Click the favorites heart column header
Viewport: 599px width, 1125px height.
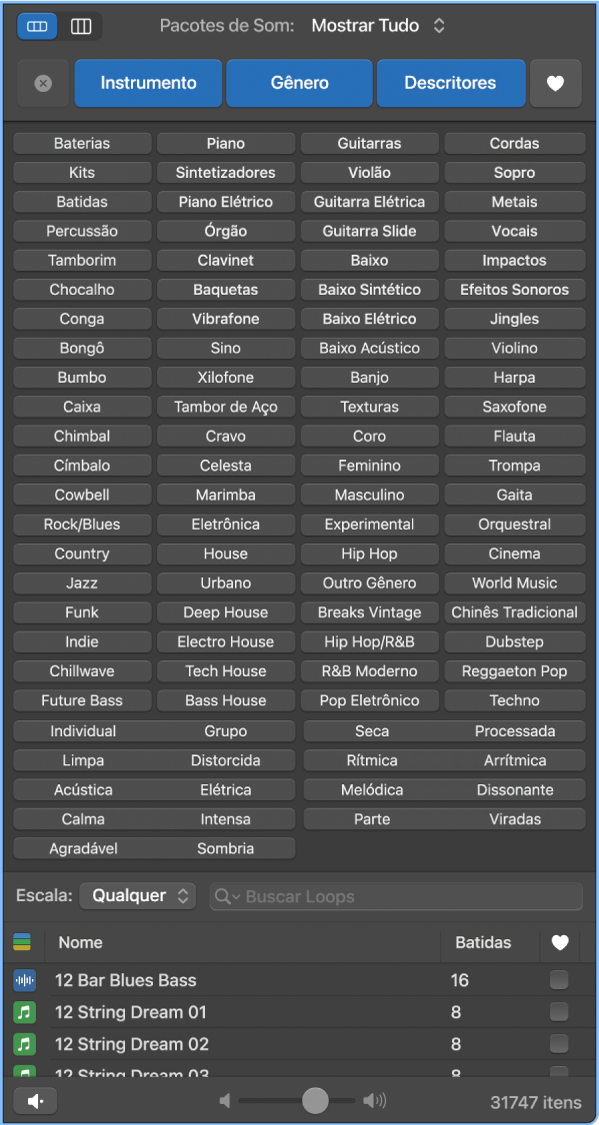point(559,943)
